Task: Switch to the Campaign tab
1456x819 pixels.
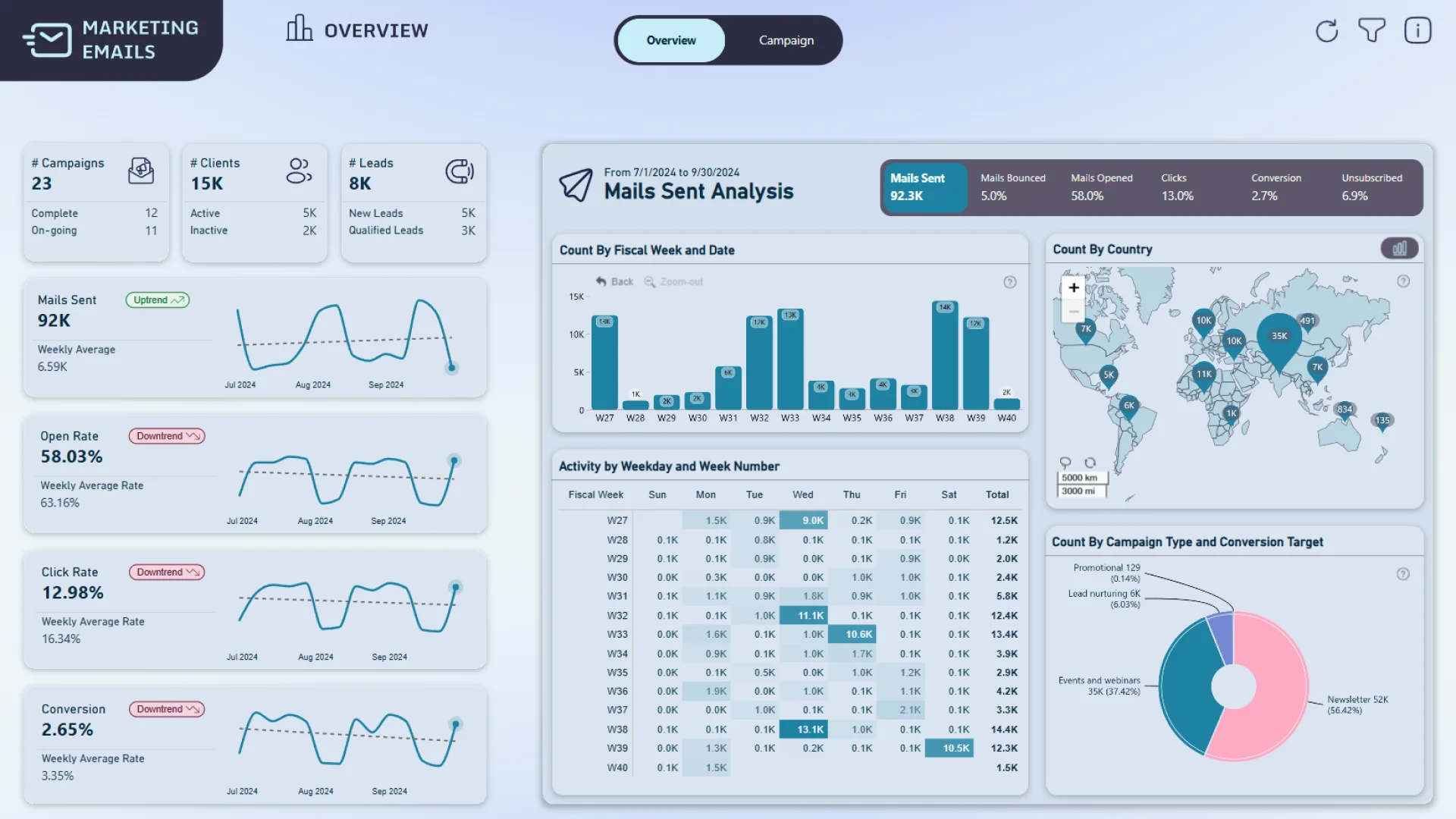Action: [x=786, y=40]
